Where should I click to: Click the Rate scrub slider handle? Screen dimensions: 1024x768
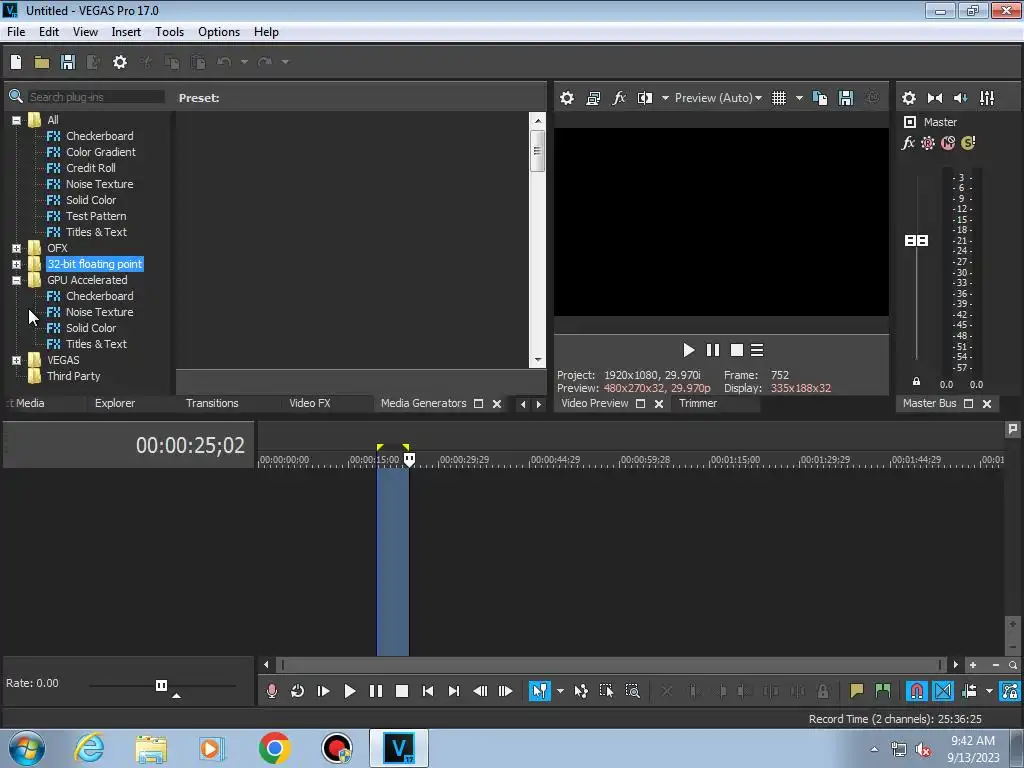point(161,685)
